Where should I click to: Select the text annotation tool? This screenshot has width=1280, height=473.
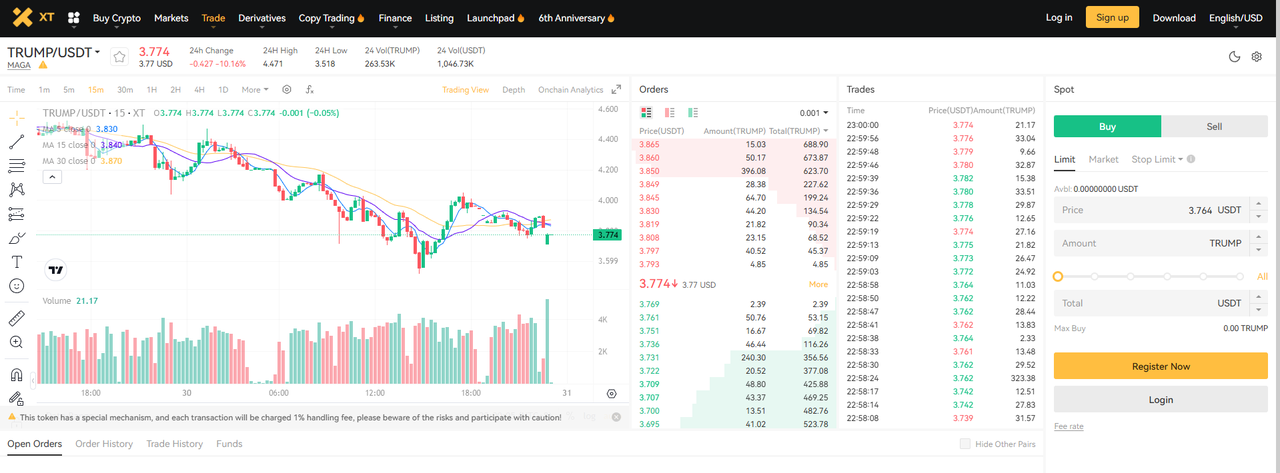tap(17, 262)
